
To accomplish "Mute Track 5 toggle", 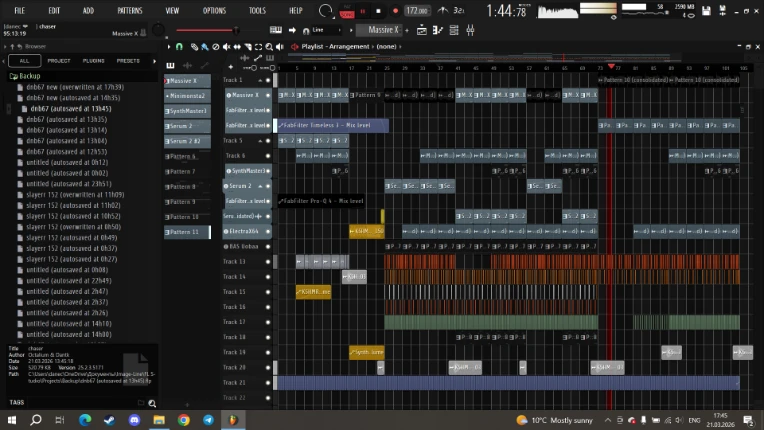I will tap(267, 141).
